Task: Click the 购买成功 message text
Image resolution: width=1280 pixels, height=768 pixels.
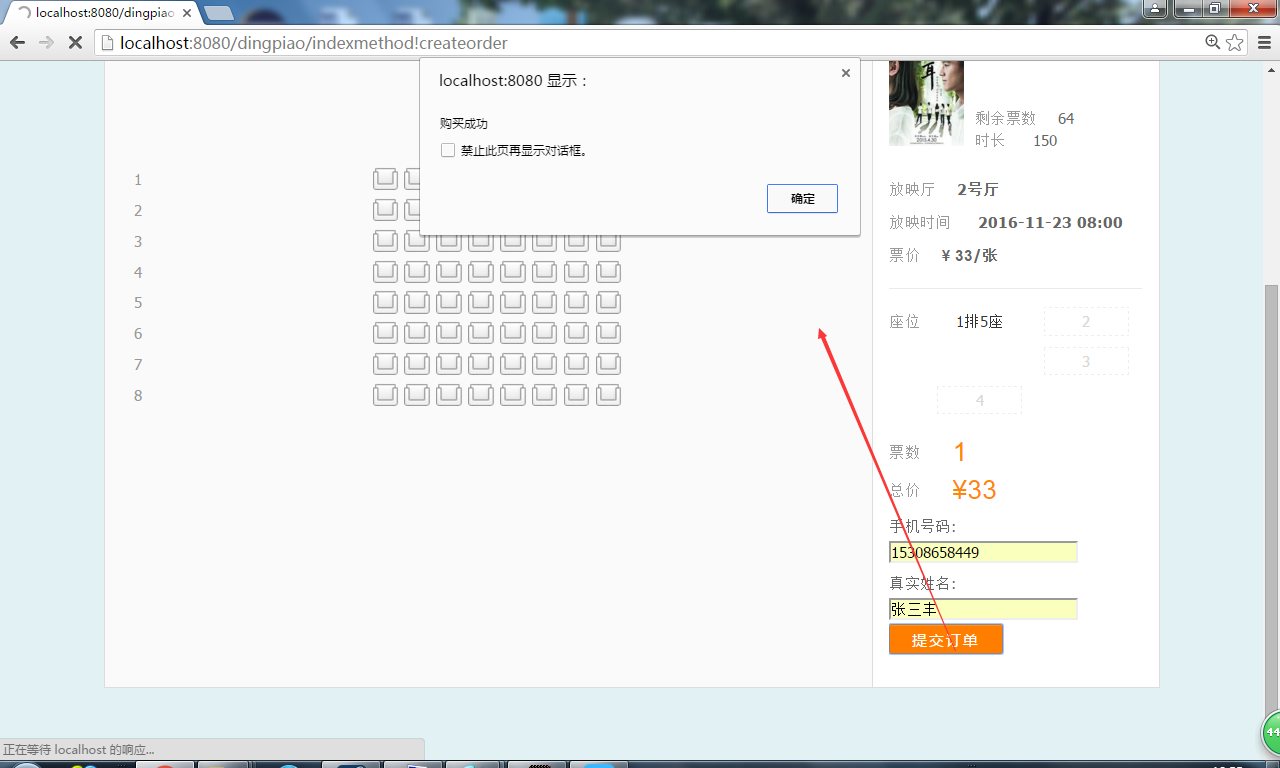Action: (x=464, y=123)
